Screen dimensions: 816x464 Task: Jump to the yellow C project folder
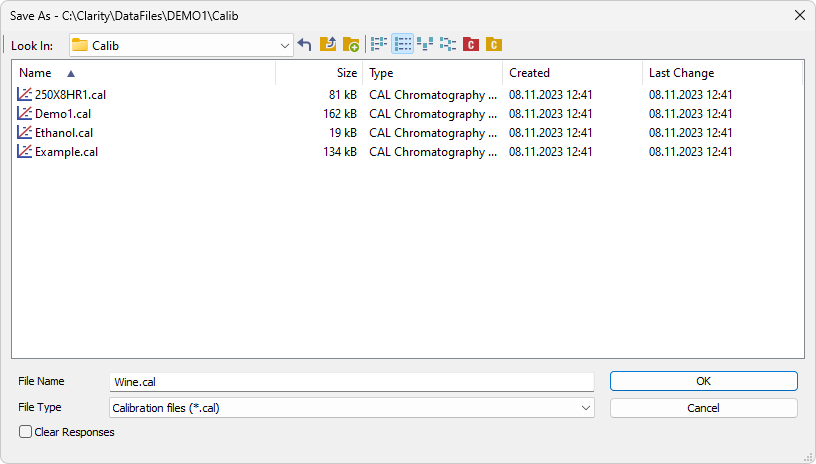(494, 45)
